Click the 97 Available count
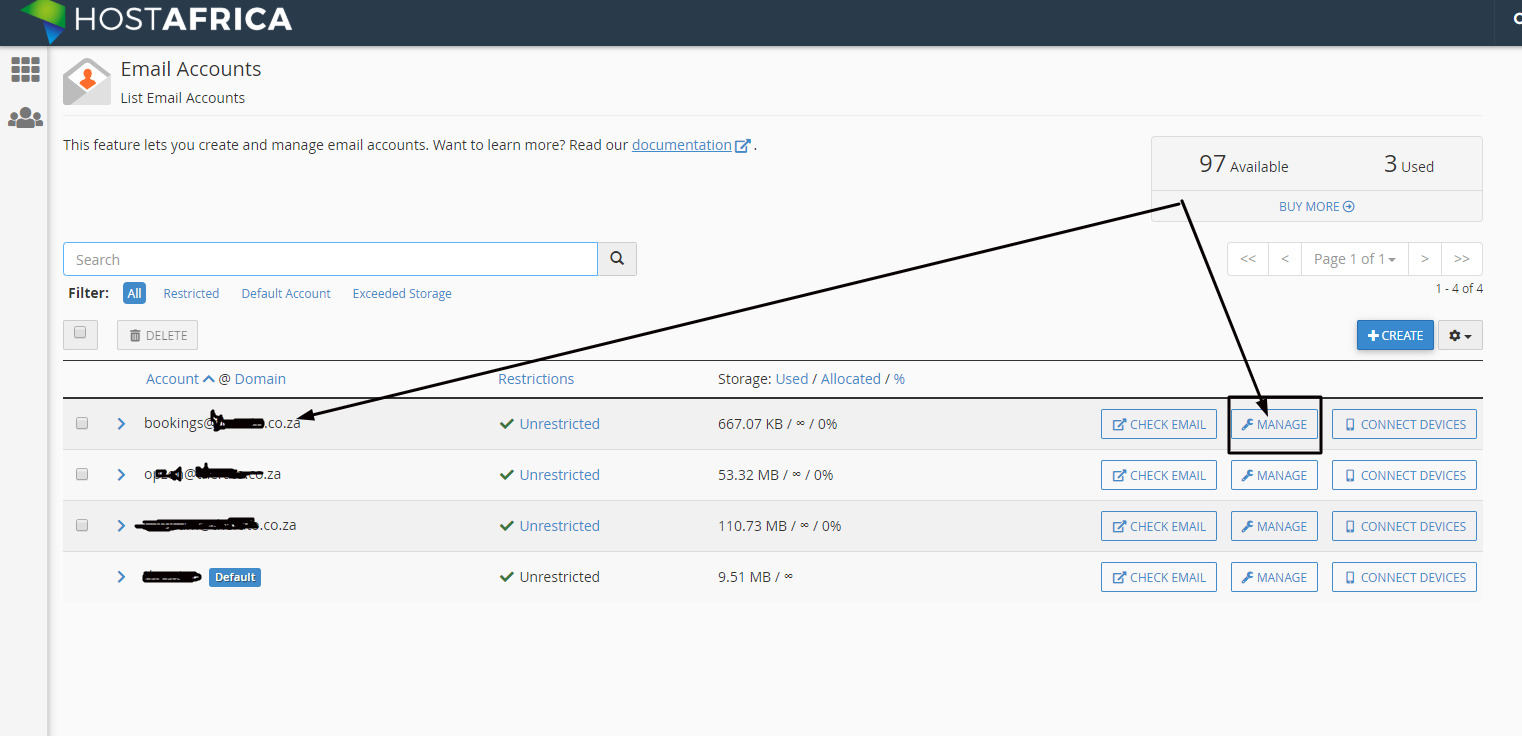 pos(1244,165)
